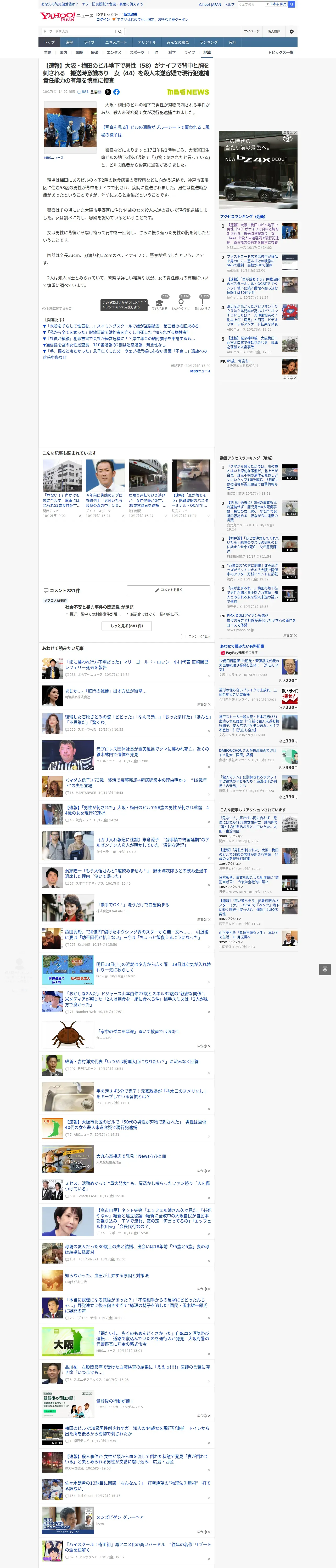This screenshot has width=336, height=1568.
Task: Open the main article crime scene photo
Action: click(x=70, y=128)
